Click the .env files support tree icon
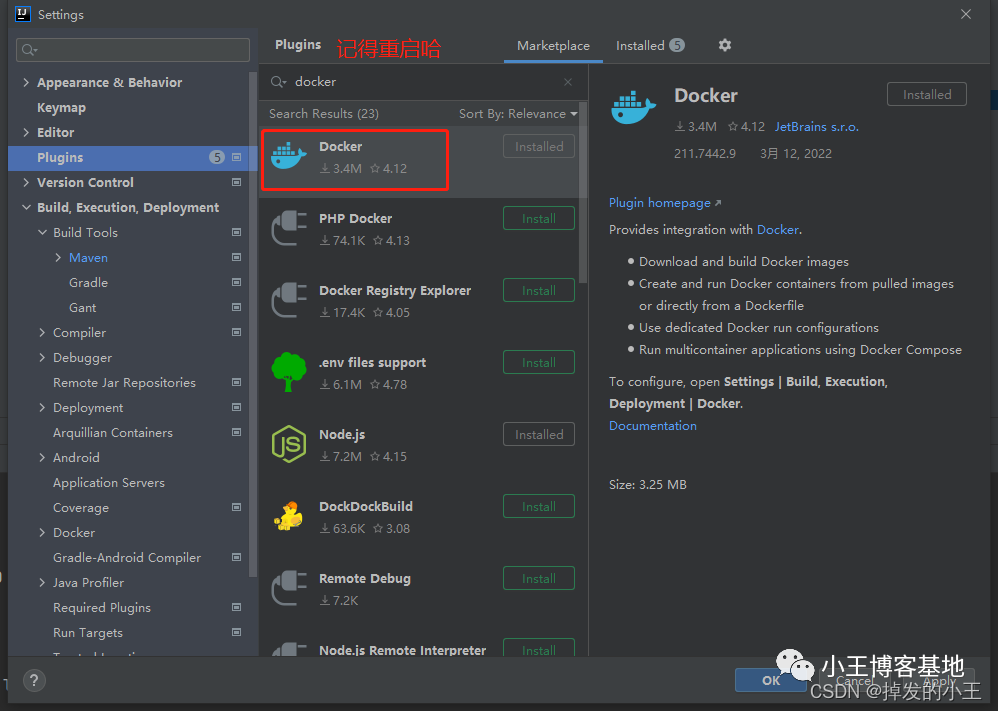This screenshot has height=711, width=998. pos(288,372)
